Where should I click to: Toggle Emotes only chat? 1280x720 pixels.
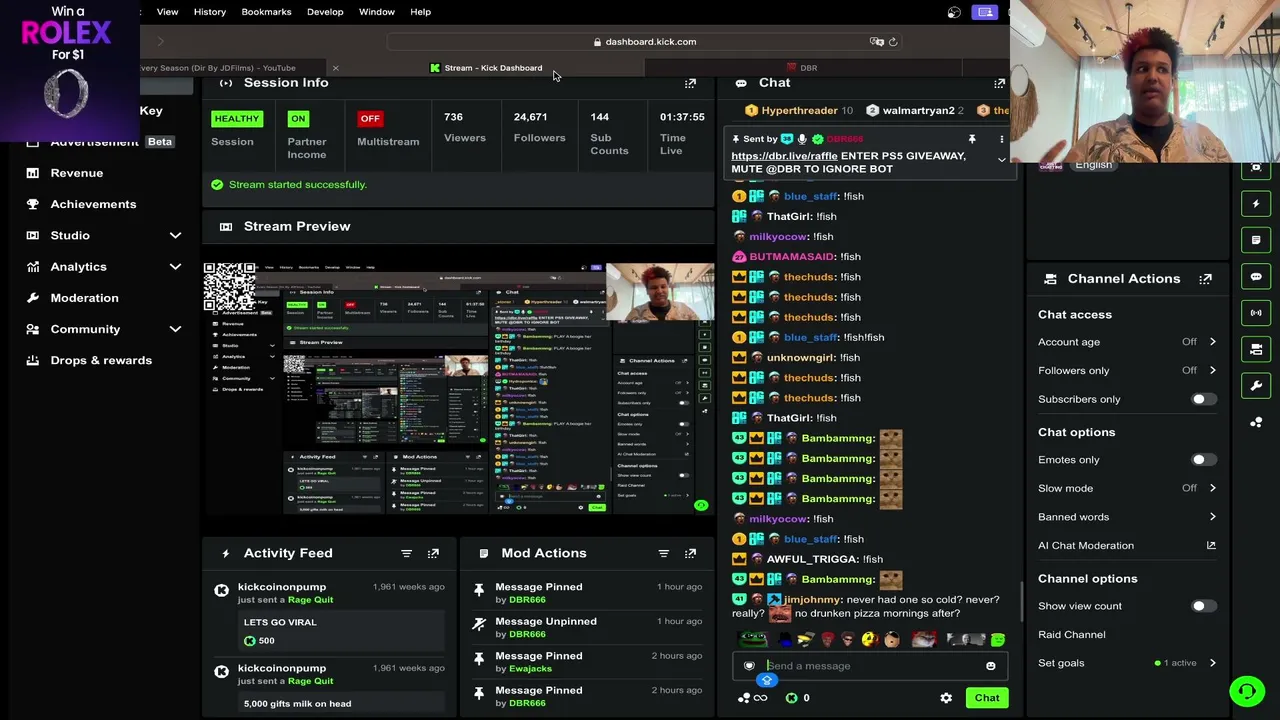(x=1203, y=460)
